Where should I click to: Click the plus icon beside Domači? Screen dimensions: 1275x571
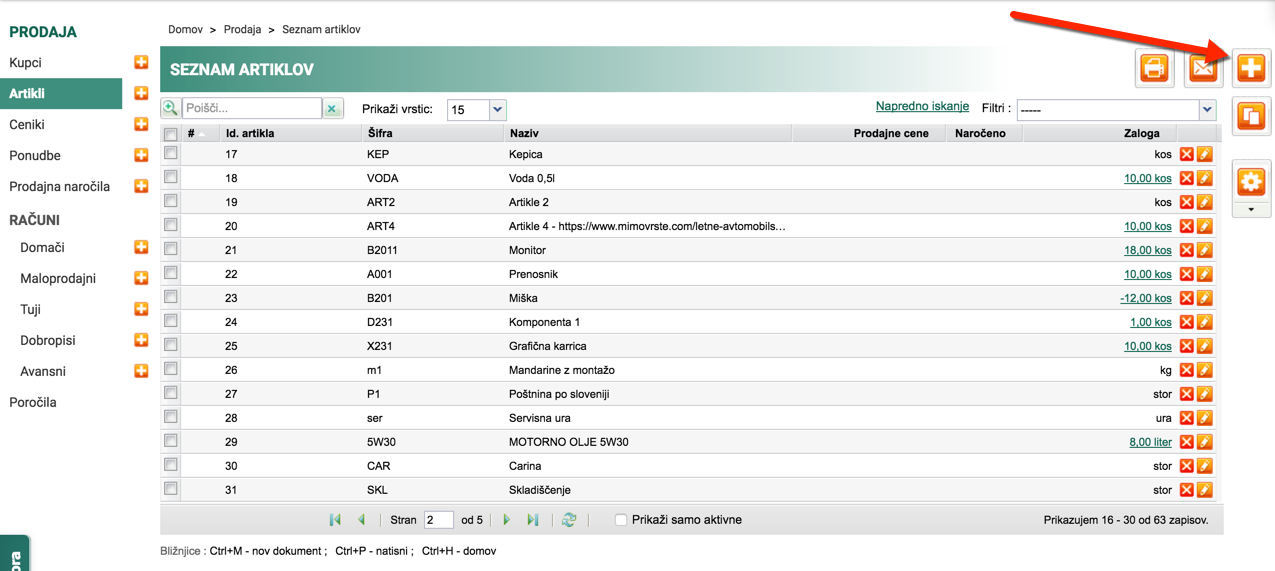[x=141, y=247]
